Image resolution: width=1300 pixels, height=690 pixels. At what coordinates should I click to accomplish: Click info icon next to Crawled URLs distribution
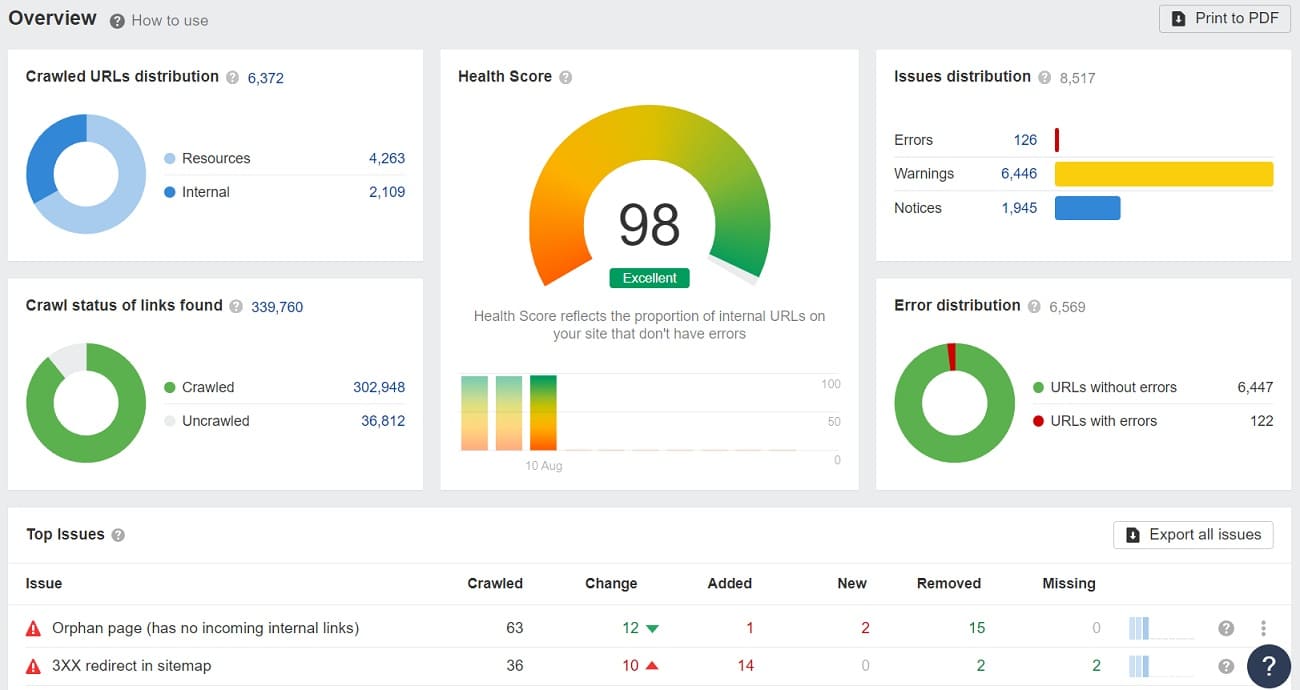coord(233,77)
